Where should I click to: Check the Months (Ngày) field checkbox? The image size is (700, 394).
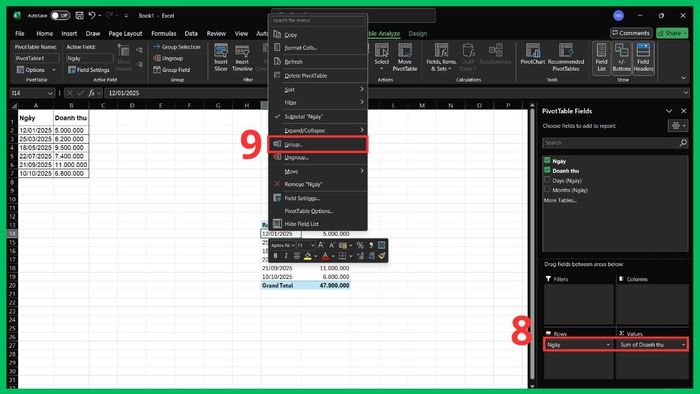(547, 190)
